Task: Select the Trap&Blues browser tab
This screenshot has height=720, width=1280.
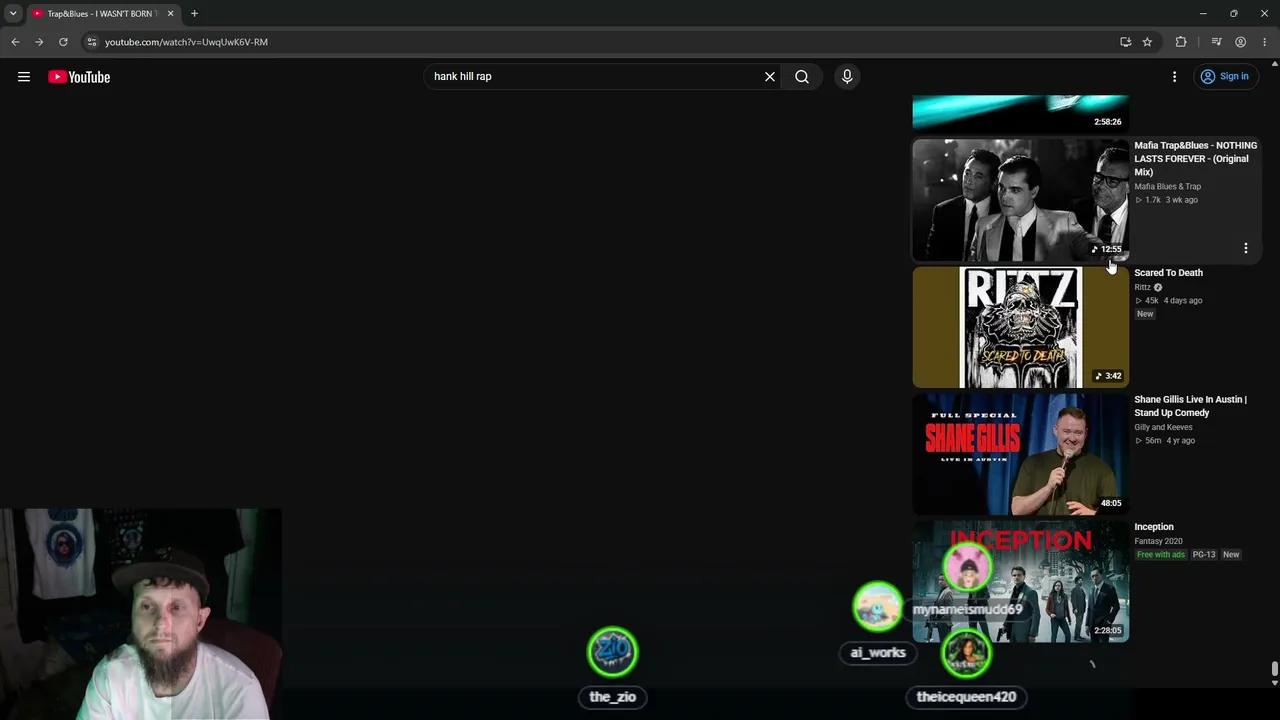Action: click(102, 14)
